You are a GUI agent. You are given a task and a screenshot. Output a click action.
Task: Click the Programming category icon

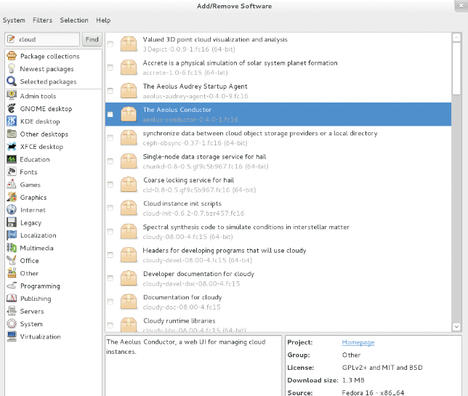click(12, 286)
